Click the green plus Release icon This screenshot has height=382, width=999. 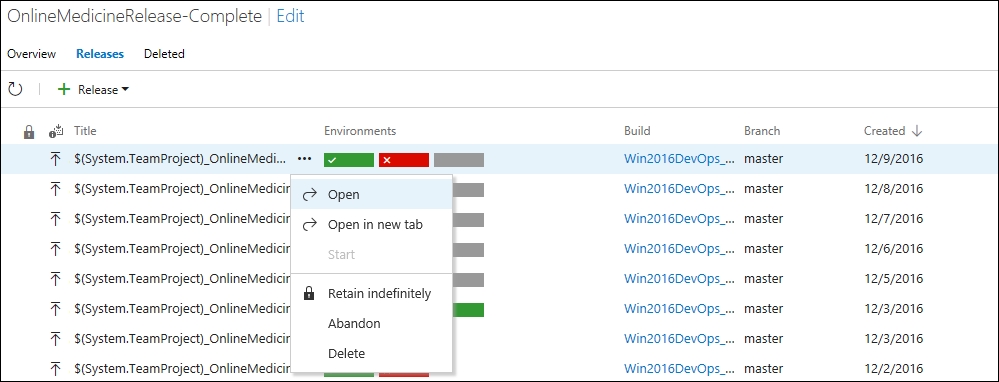click(64, 90)
